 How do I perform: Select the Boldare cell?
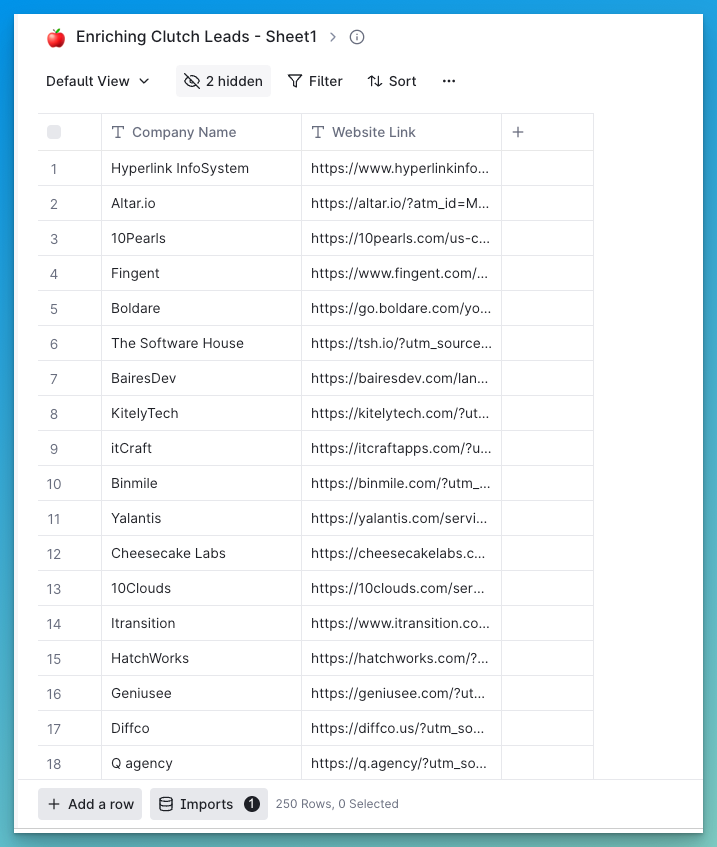click(x=201, y=308)
